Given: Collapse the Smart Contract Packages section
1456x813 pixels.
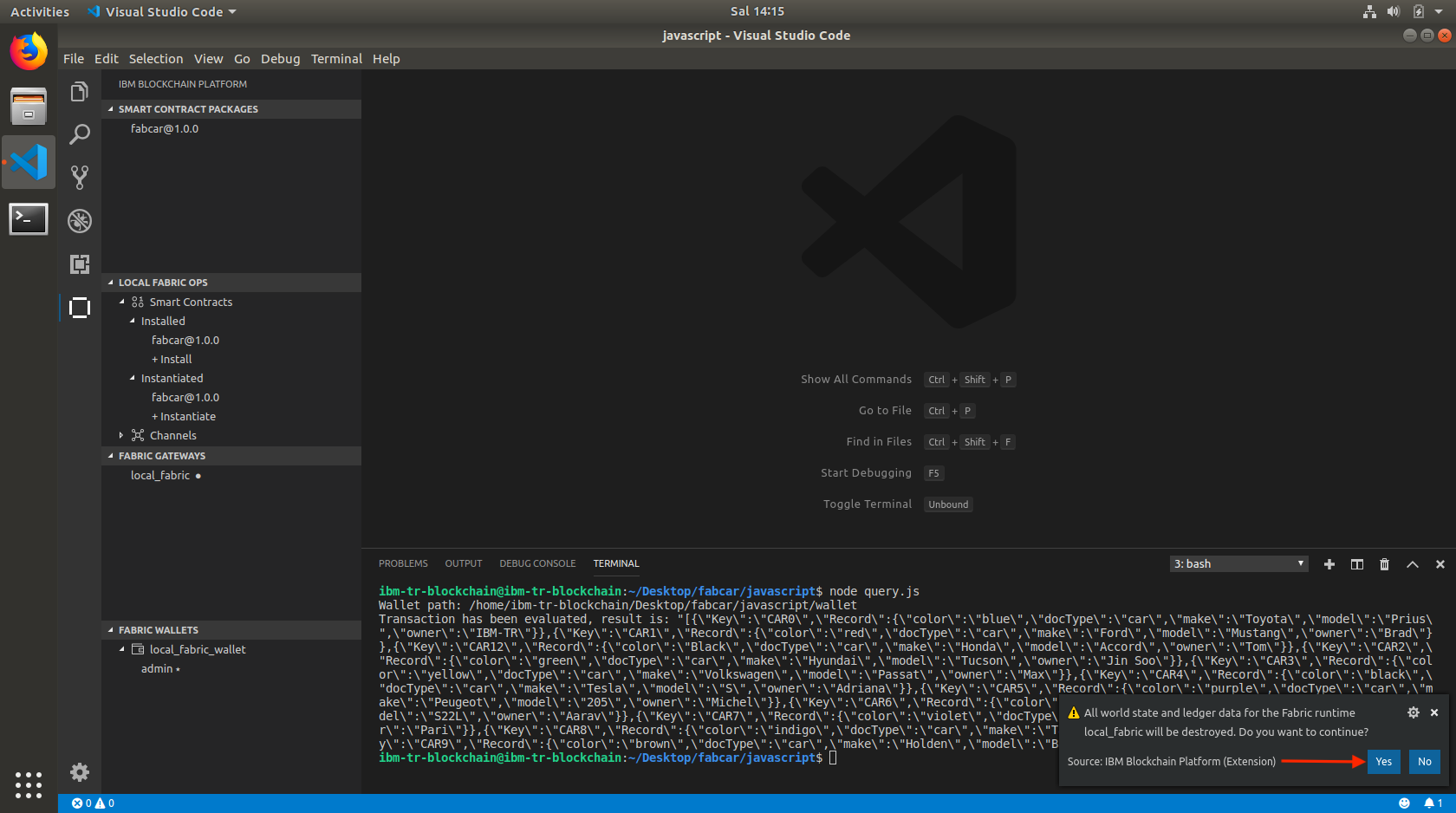Looking at the screenshot, I should click(231, 109).
